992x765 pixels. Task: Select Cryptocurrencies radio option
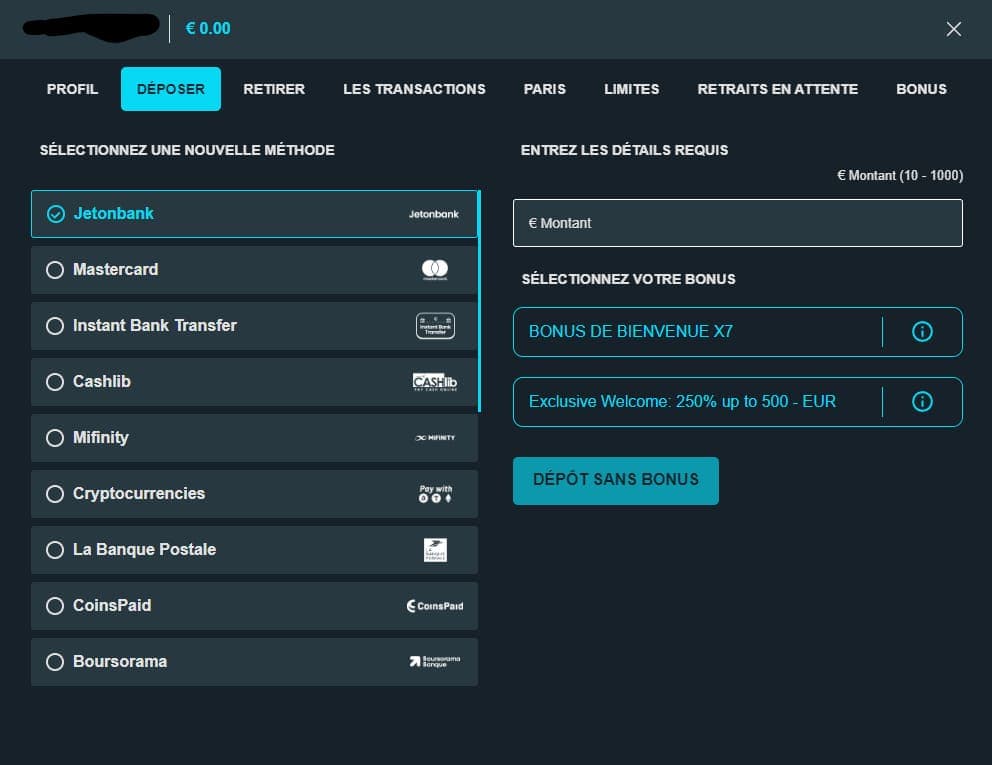(55, 494)
